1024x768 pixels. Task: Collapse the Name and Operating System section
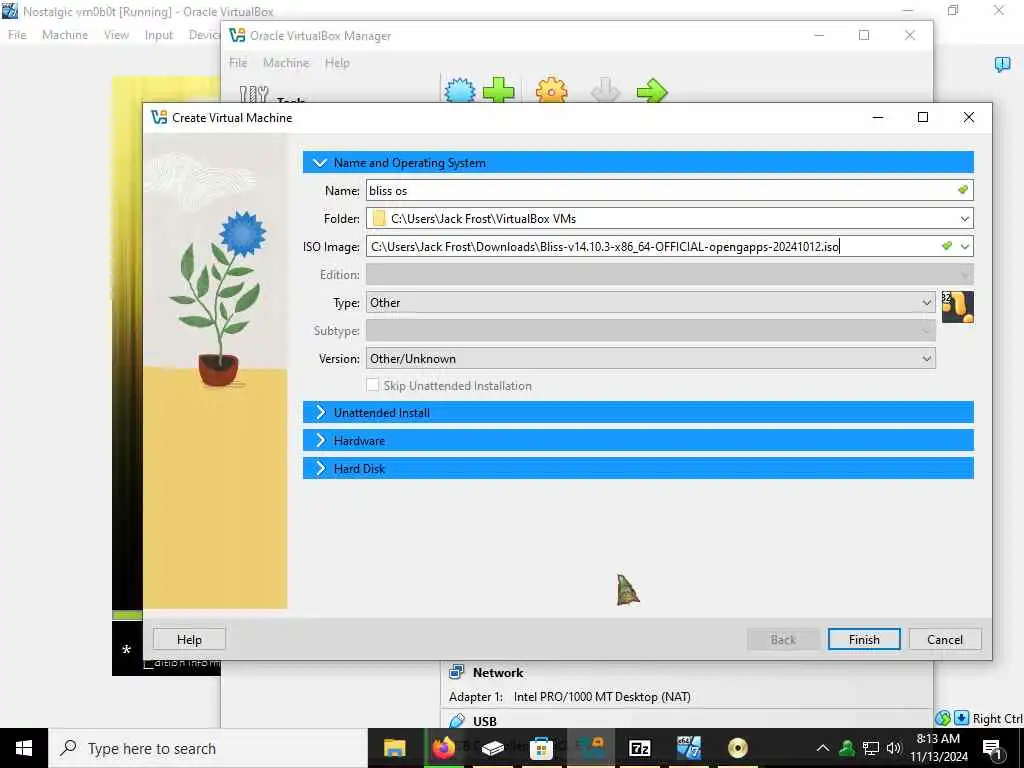click(x=637, y=163)
